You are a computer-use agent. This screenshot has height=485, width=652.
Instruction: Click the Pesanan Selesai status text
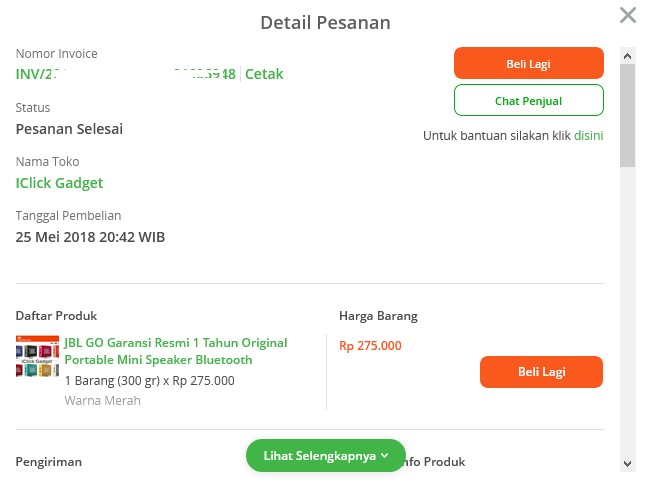pyautogui.click(x=69, y=129)
